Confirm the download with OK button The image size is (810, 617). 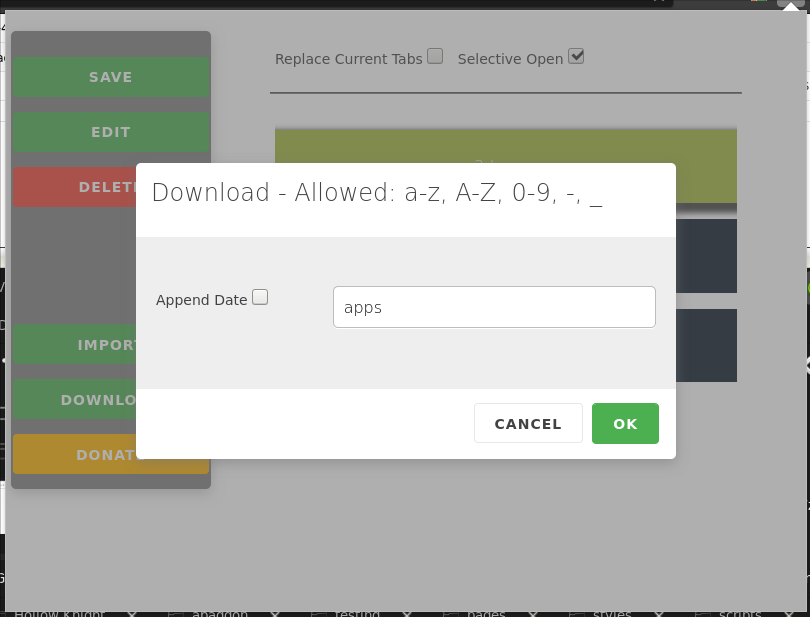[625, 423]
